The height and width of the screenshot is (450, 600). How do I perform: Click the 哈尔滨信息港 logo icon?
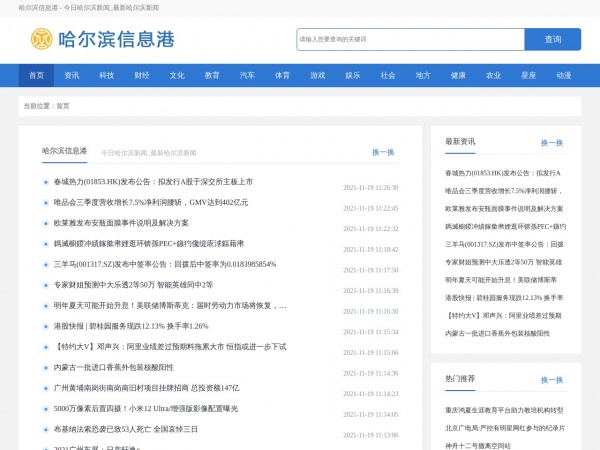(41, 39)
